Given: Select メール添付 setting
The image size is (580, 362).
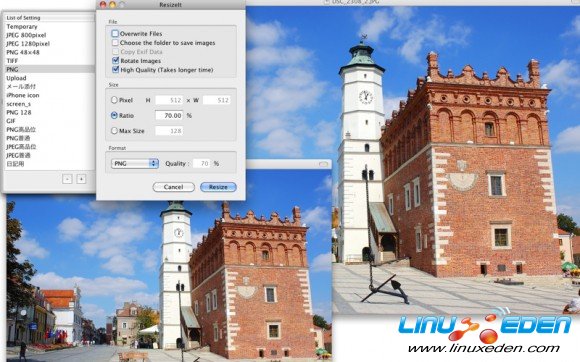Looking at the screenshot, I should click(50, 87).
